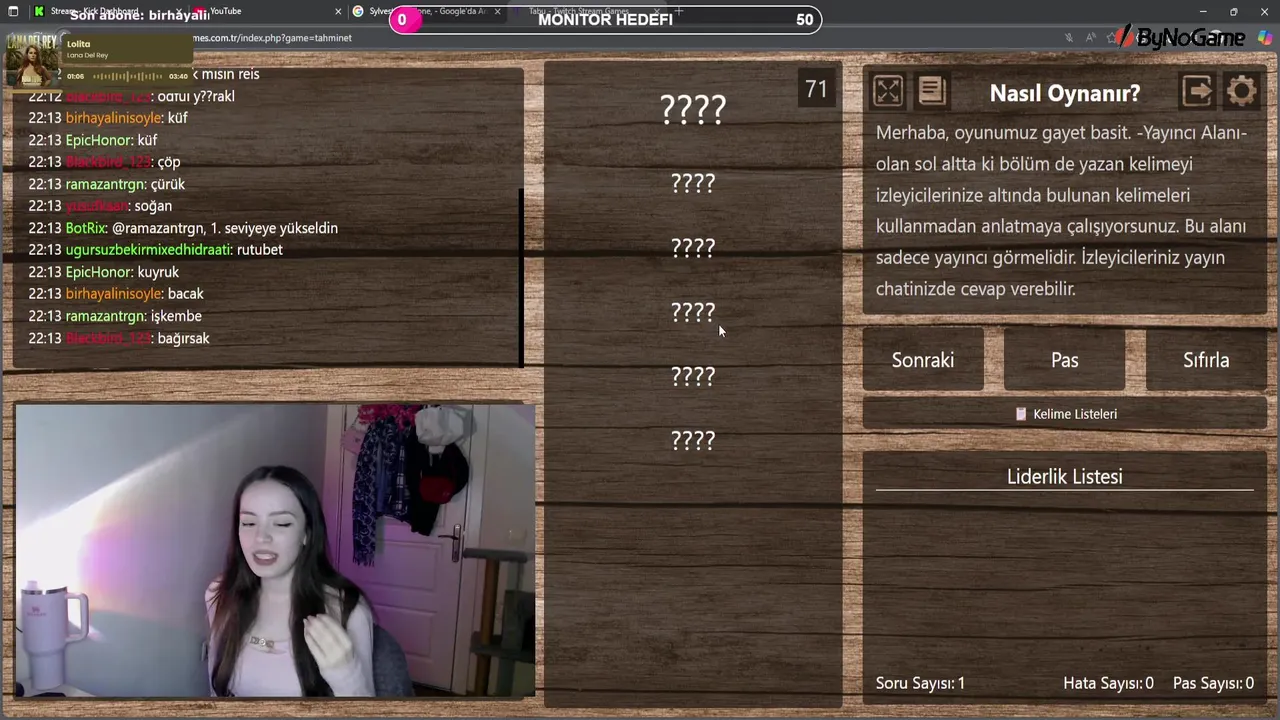The height and width of the screenshot is (720, 1280).
Task: Click the Monitor Hedefi goal bar
Action: 604,20
